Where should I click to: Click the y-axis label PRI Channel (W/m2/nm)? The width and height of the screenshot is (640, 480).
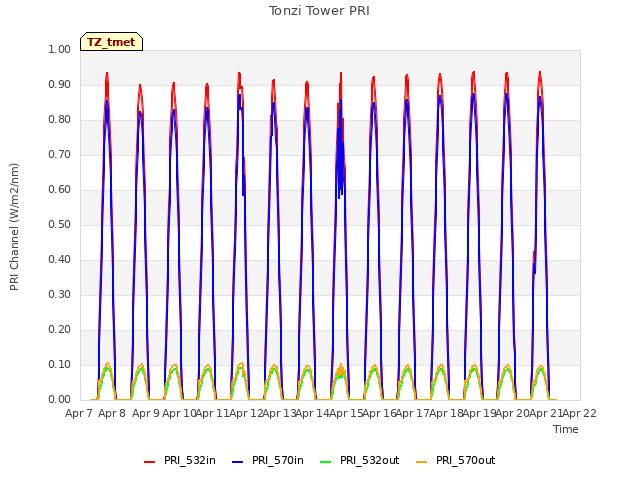point(14,227)
